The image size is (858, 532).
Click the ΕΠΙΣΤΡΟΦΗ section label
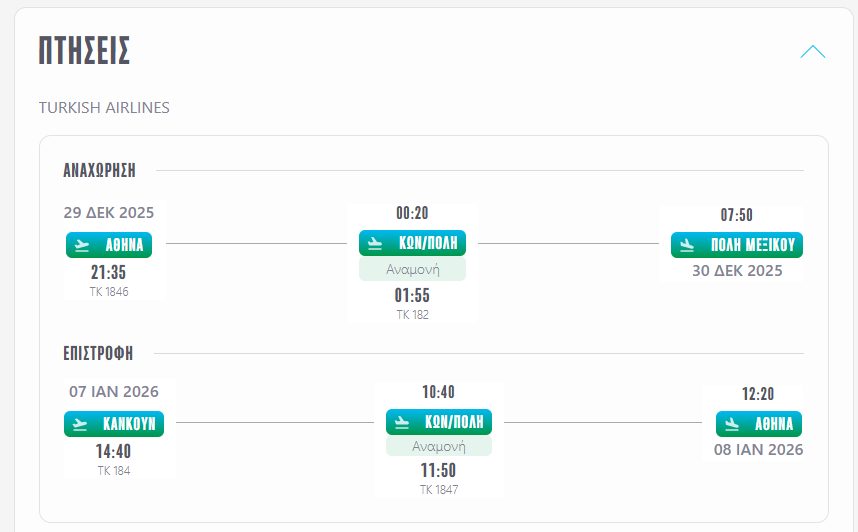pos(98,353)
